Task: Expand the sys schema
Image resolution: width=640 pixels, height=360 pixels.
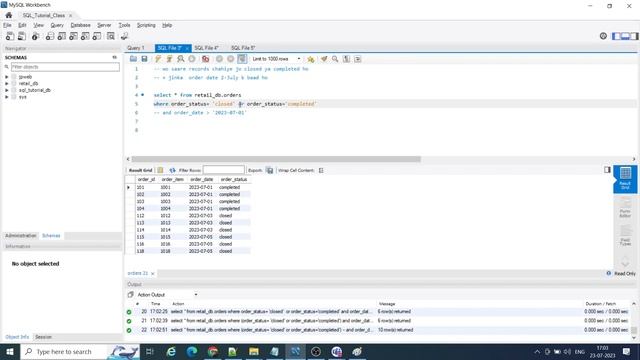Action: tap(7, 97)
